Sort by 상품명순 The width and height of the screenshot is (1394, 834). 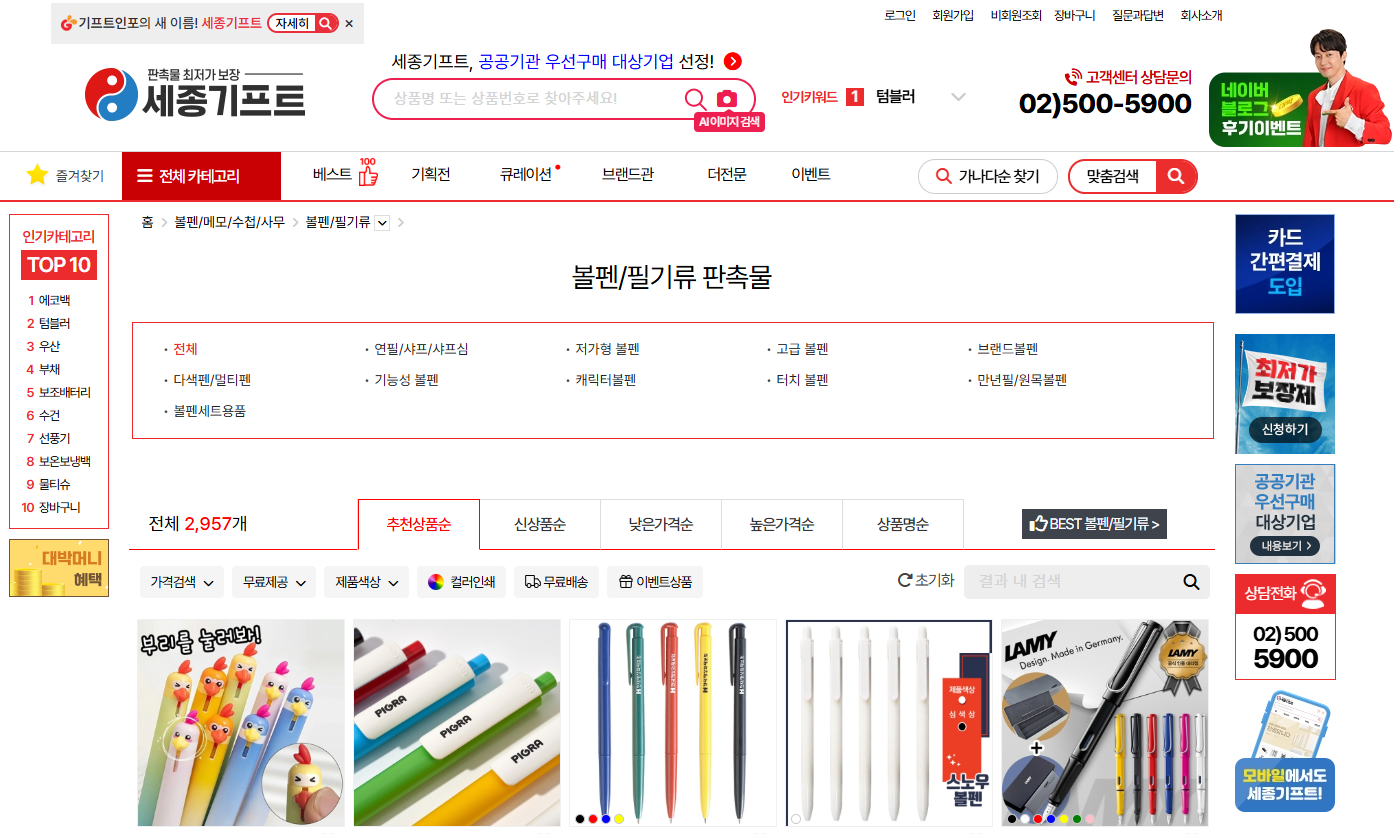tap(903, 524)
